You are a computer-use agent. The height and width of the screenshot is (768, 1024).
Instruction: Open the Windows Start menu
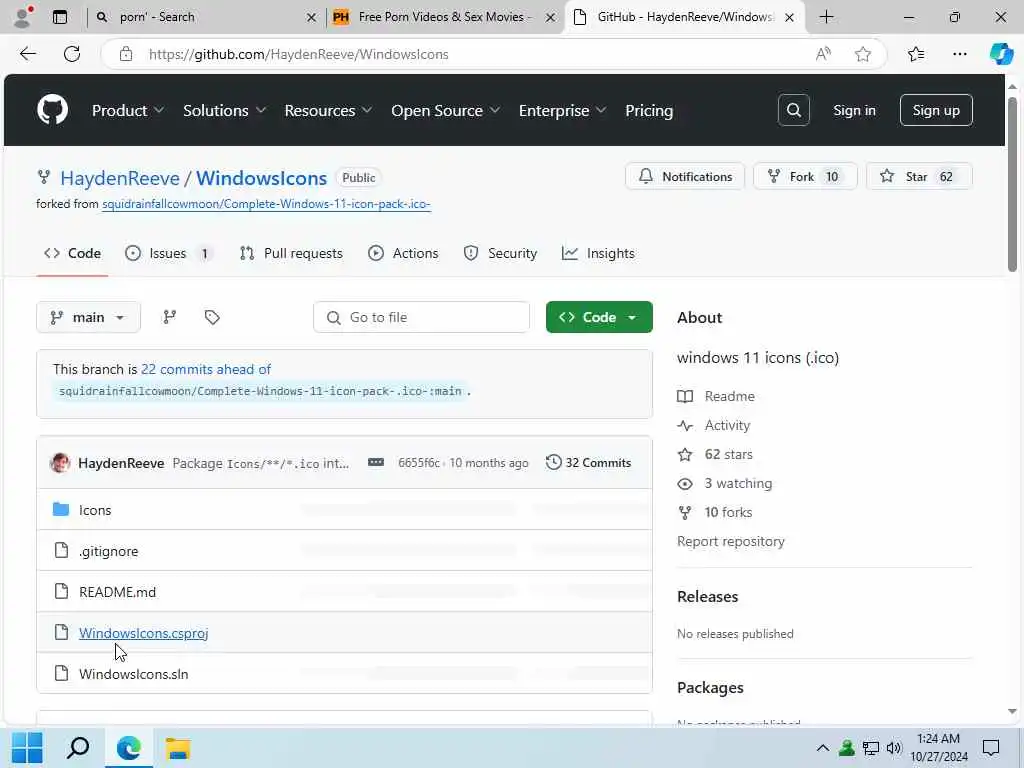tap(27, 748)
